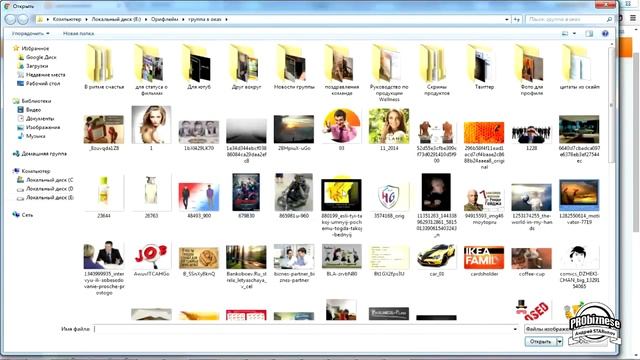640x360 pixels.
Task: Click Орифлейм in the address breadcrumb
Action: pos(164,19)
